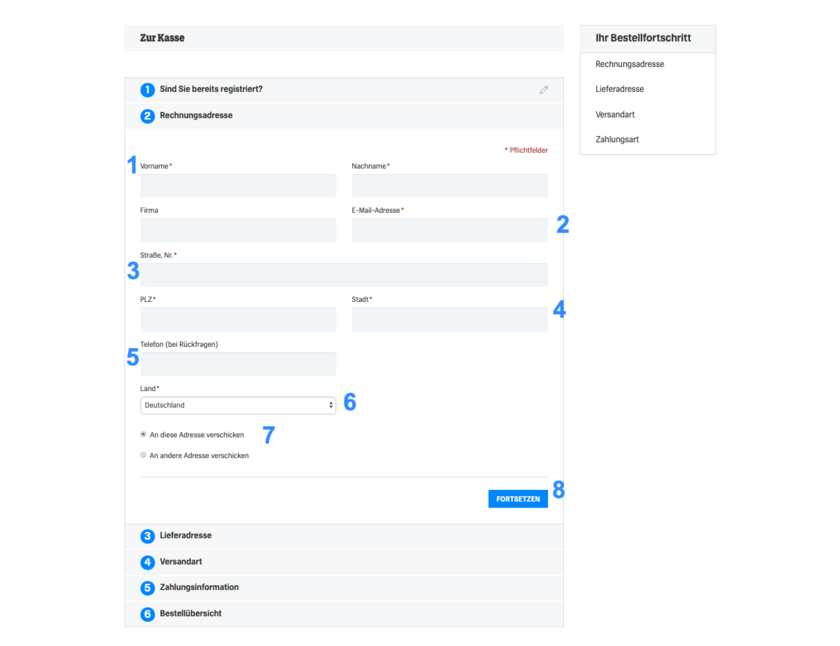Focus the E-Mail-Adresse input field
Viewport: 840px width, 646px height.
(449, 230)
